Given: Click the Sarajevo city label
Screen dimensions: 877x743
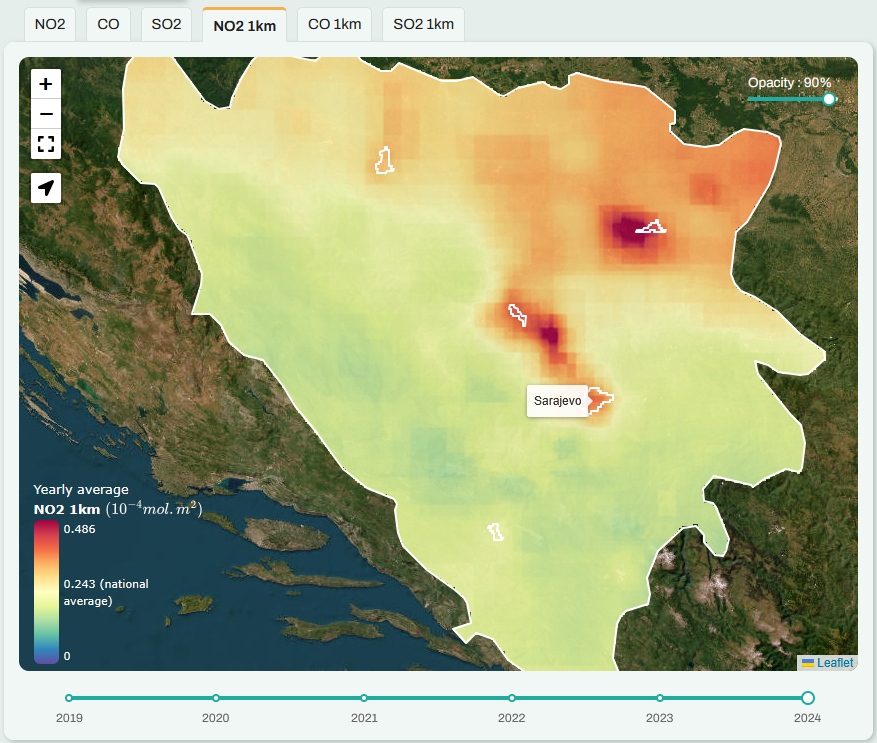Looking at the screenshot, I should 558,400.
